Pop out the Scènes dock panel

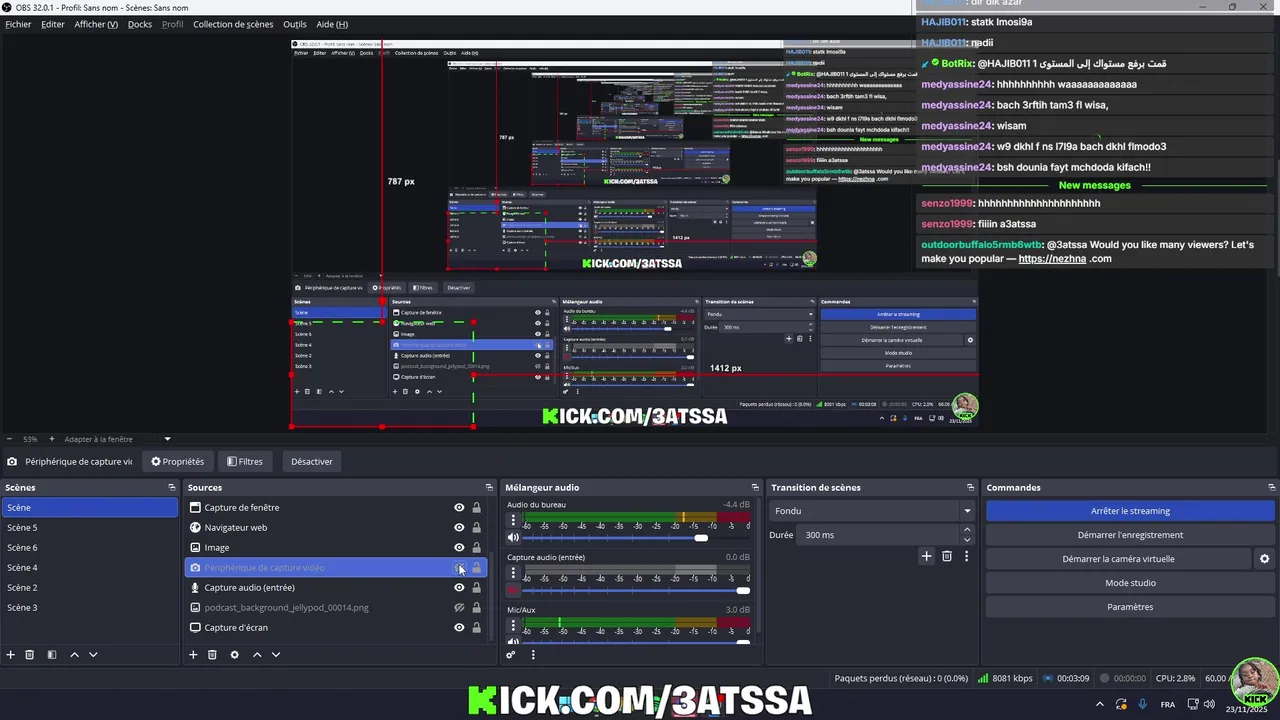point(172,487)
